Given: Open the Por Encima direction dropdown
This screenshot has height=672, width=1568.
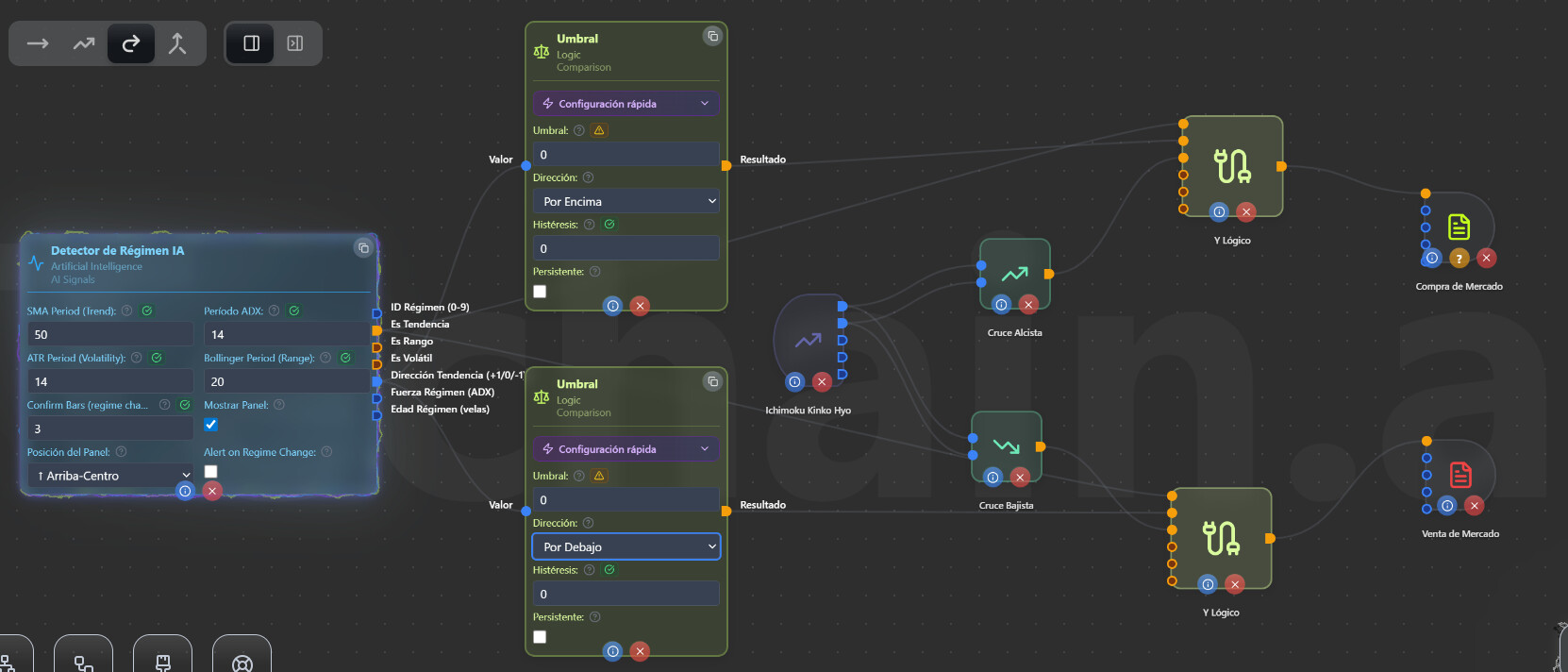Looking at the screenshot, I should 626,201.
